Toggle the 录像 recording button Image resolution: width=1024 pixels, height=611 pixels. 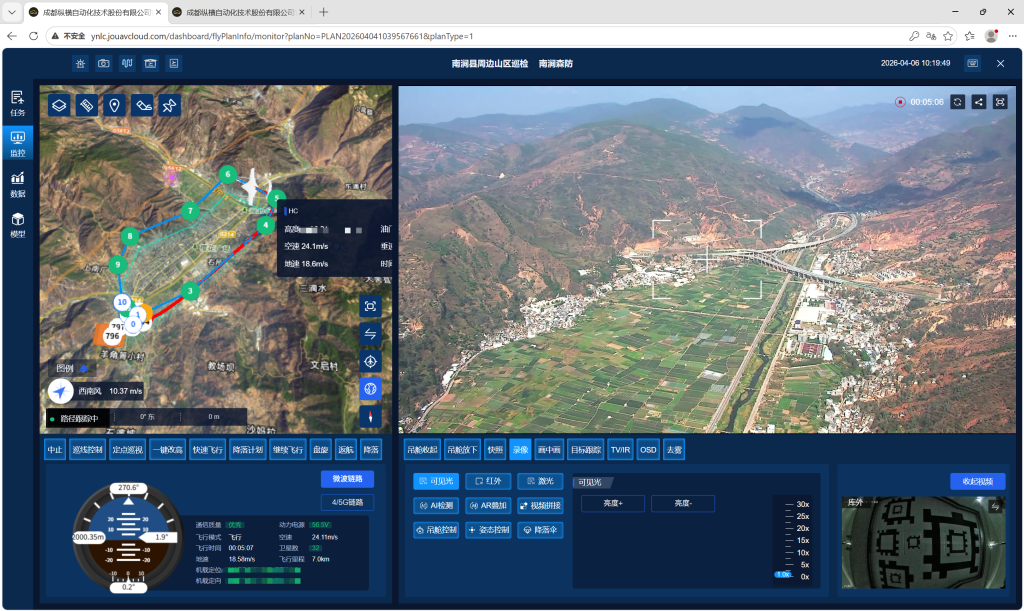[520, 450]
